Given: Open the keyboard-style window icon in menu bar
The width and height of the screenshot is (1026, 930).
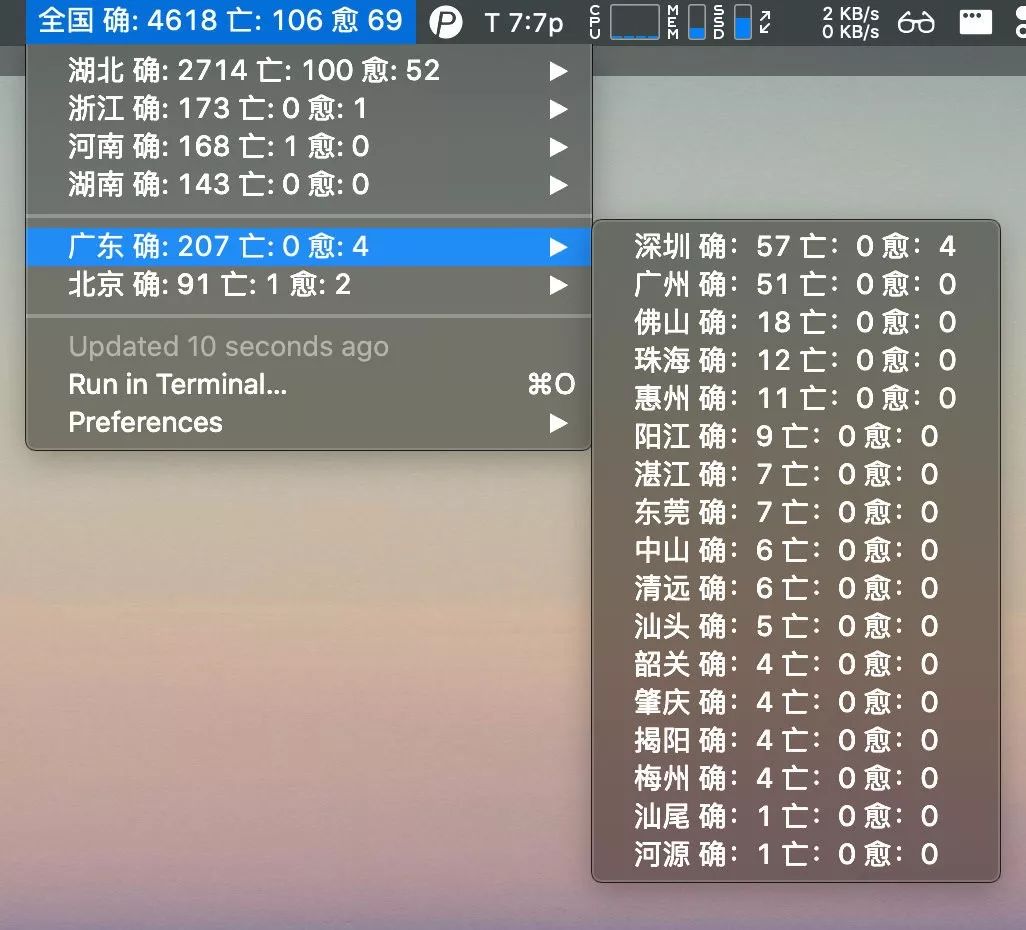Looking at the screenshot, I should click(976, 23).
